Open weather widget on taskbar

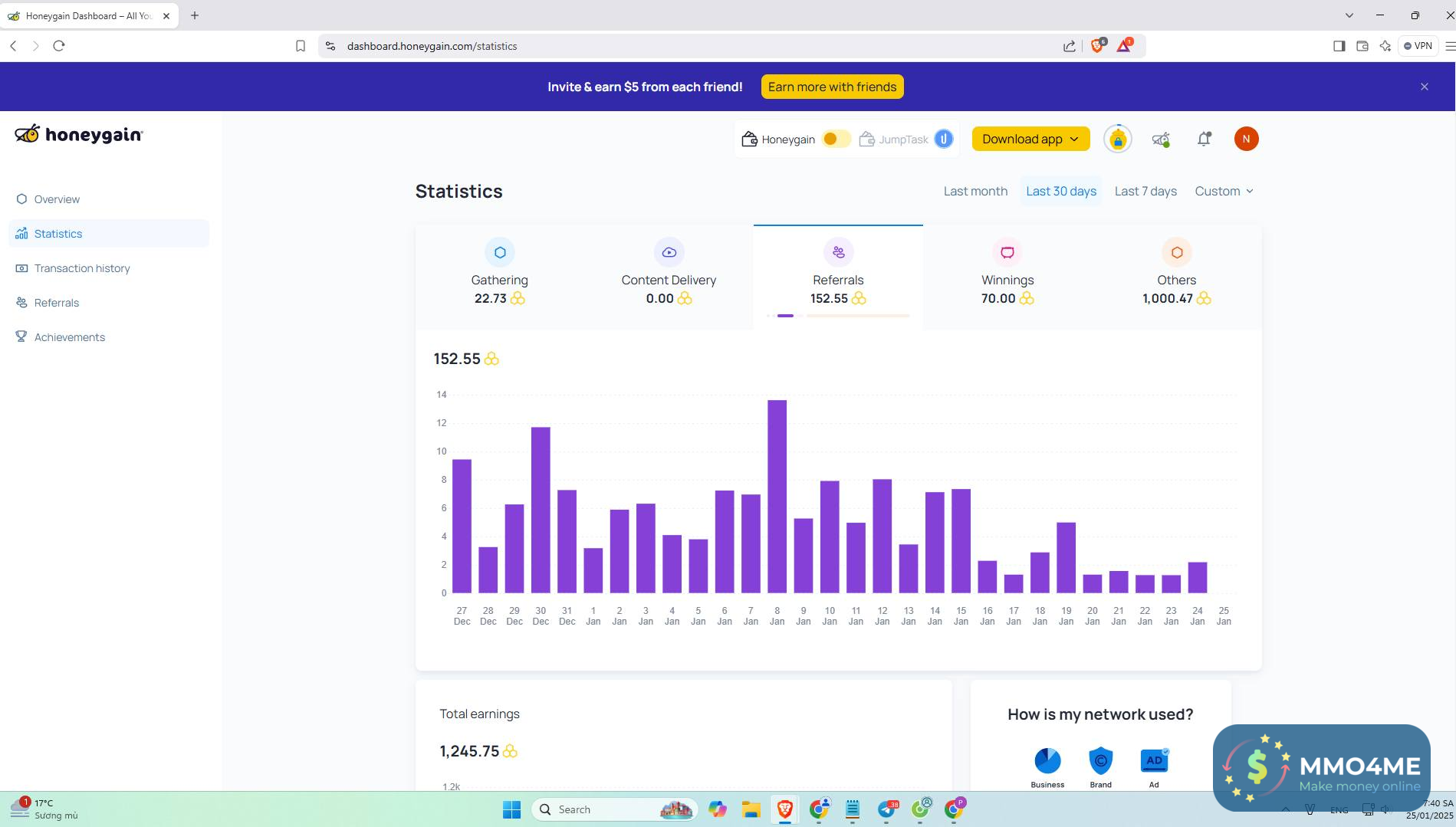pyautogui.click(x=44, y=809)
